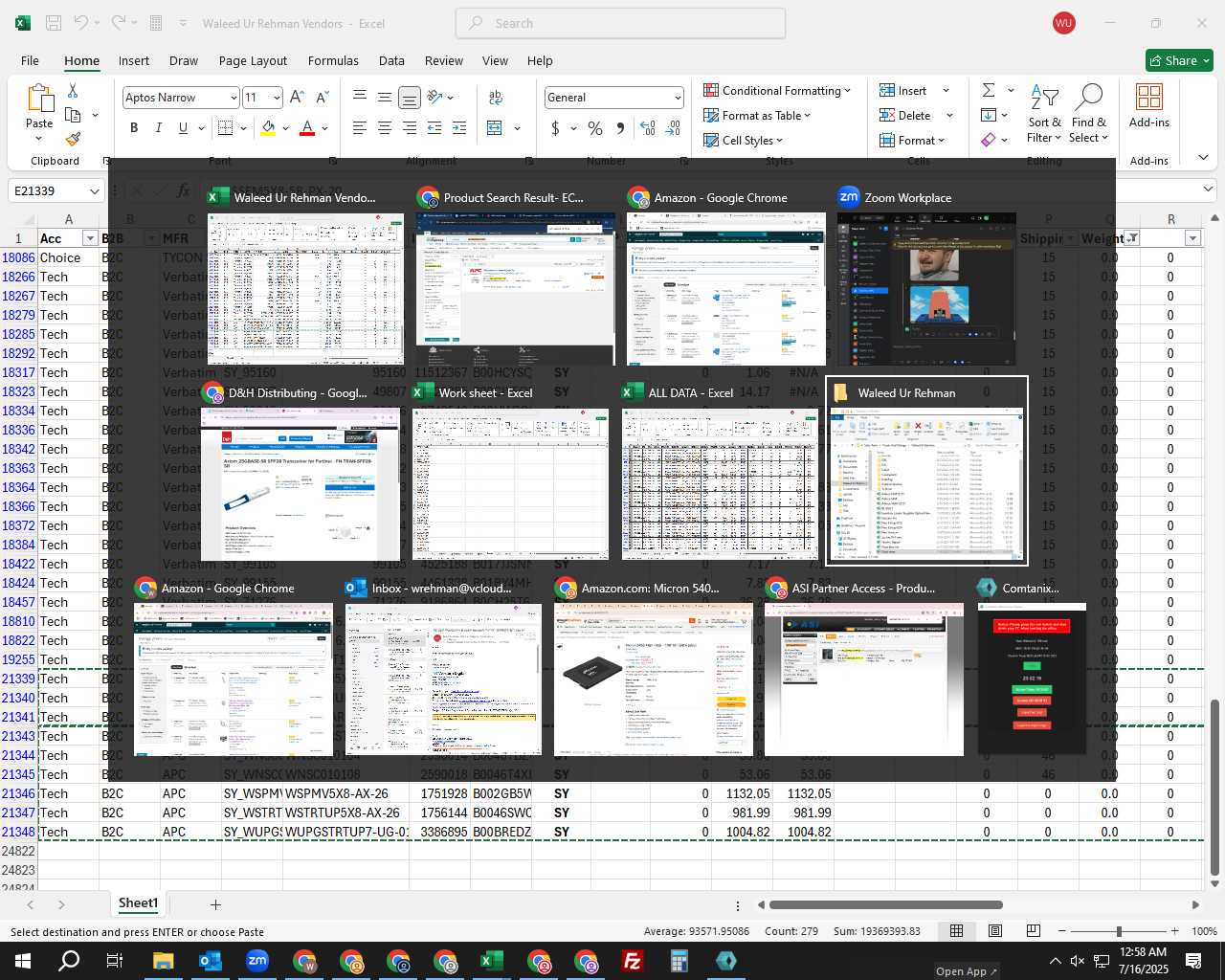1225x980 pixels.
Task: Switch to the Review tab
Action: click(x=444, y=60)
